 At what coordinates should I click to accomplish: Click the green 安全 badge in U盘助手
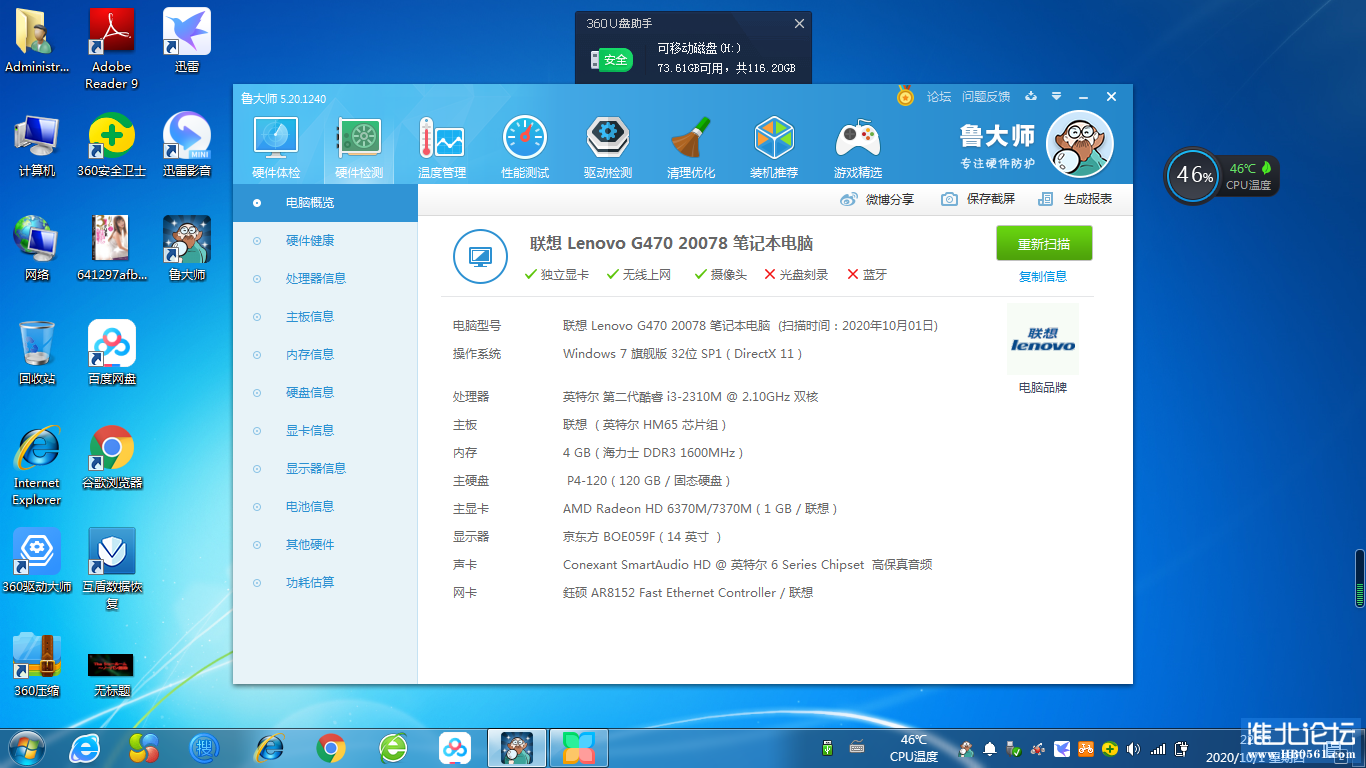tap(611, 60)
